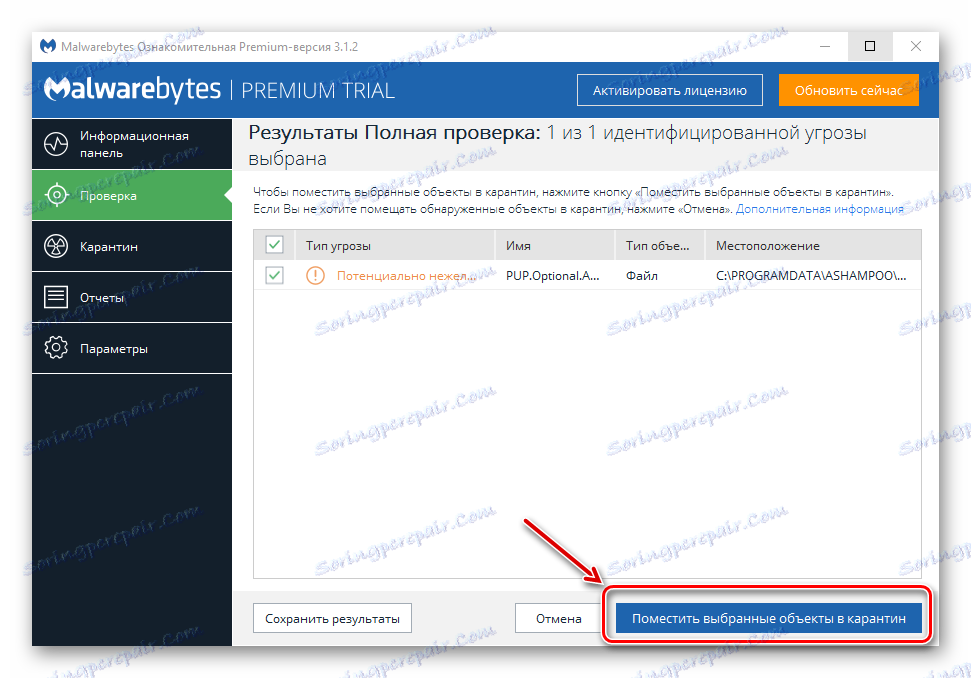
Task: Click the Файл object type cell
Action: (x=642, y=276)
